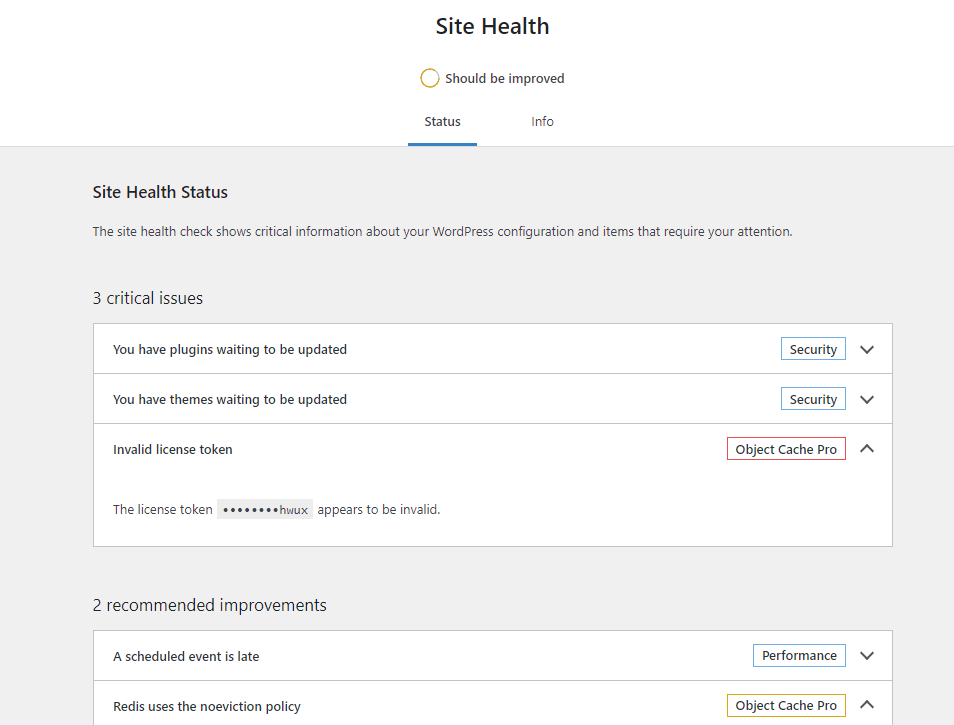Collapse the Invalid license token chevron
Viewport: 954px width, 725px height.
pos(867,449)
